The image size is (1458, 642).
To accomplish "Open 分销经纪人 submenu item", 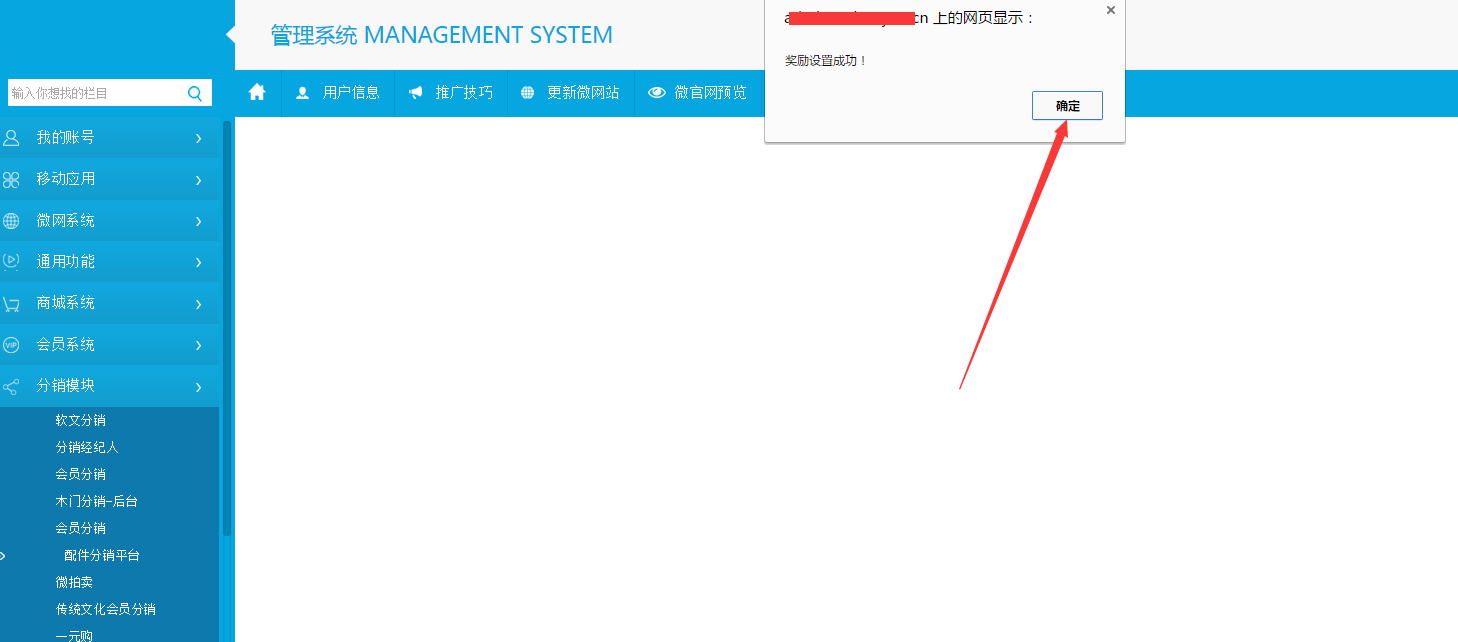I will (87, 447).
